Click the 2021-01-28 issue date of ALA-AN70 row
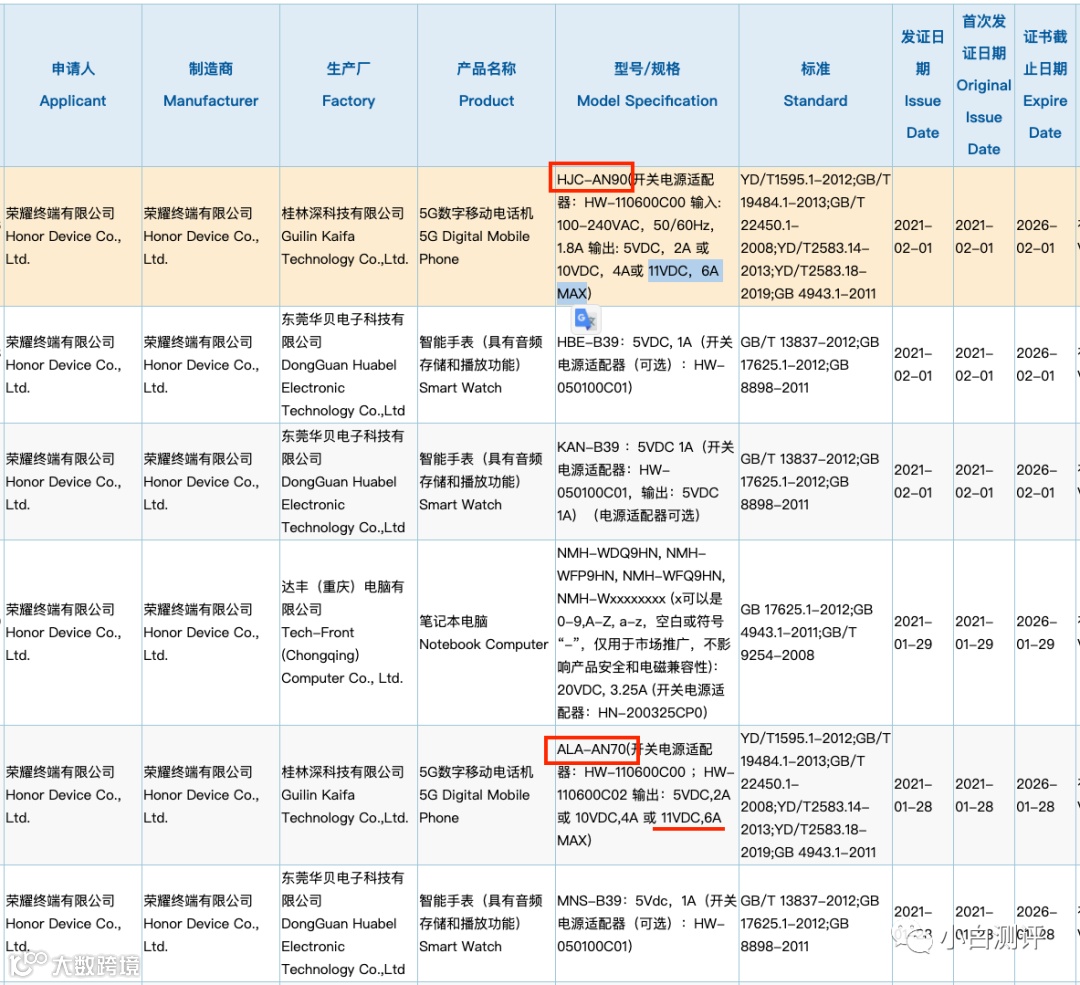Image resolution: width=1080 pixels, height=985 pixels. click(x=922, y=795)
